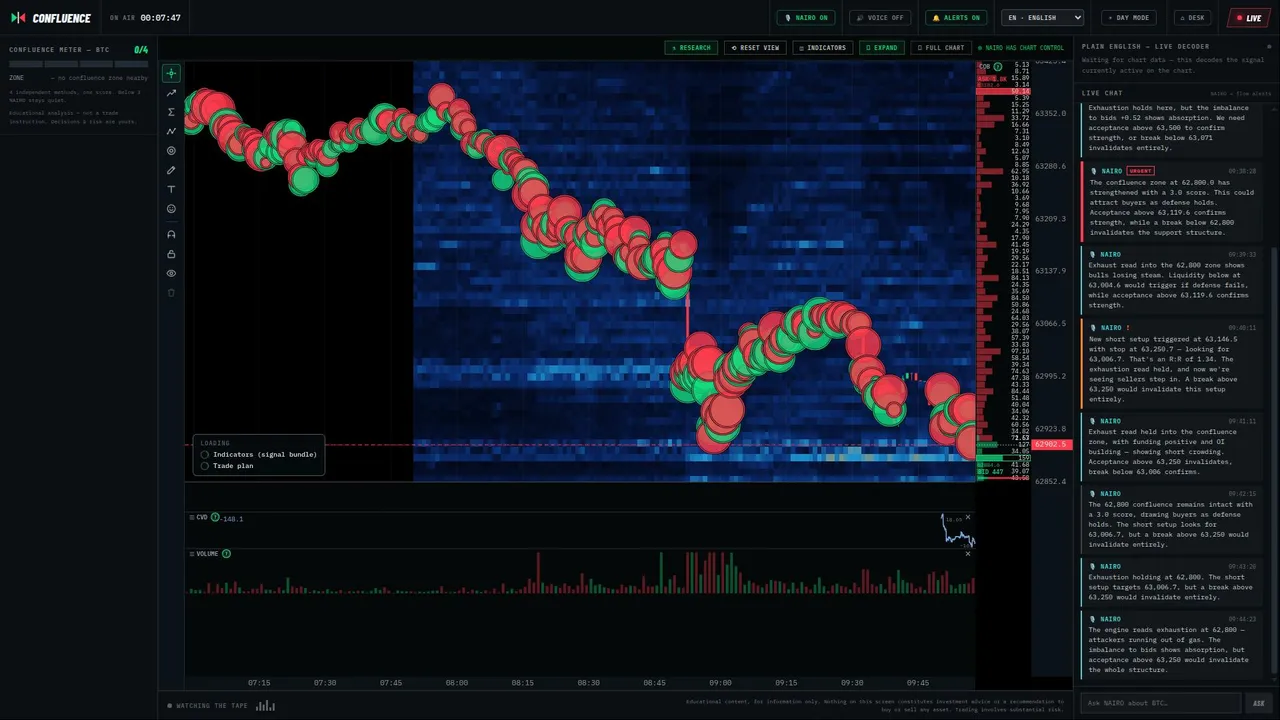
Task: Toggle ALERTS ON button
Action: 956,18
